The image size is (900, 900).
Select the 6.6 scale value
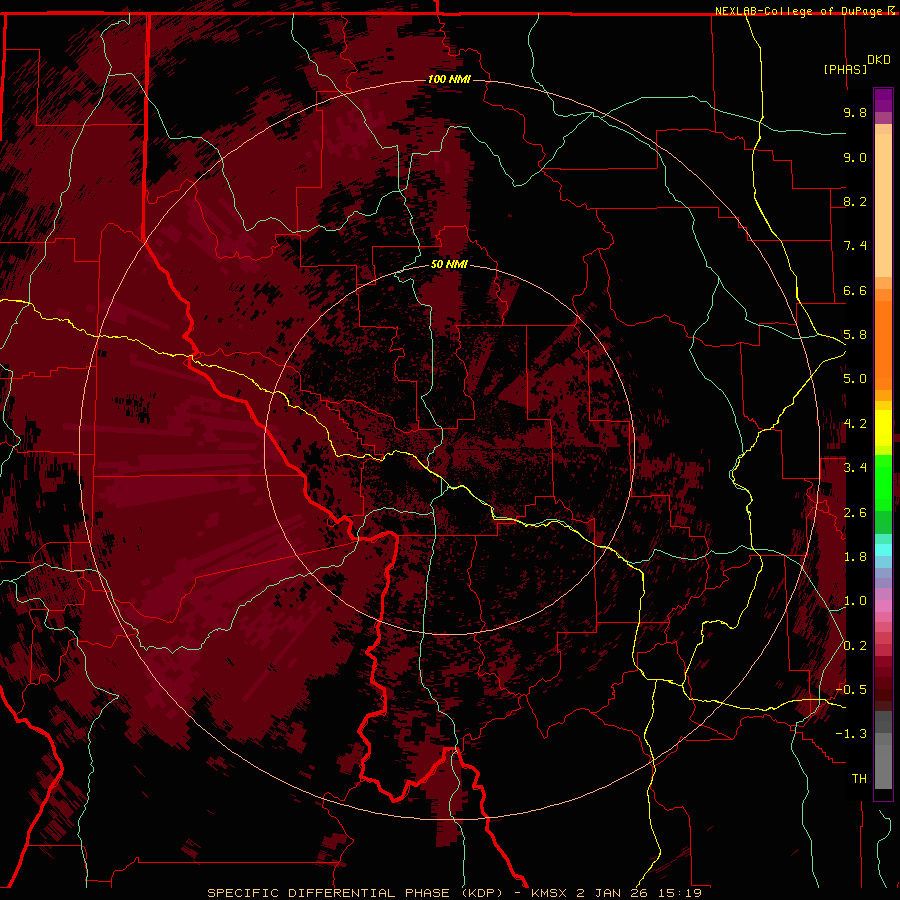pyautogui.click(x=855, y=290)
